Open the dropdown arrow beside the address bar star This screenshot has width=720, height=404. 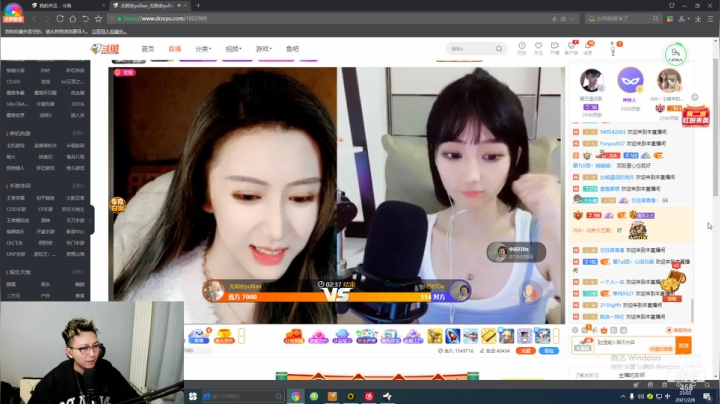(572, 19)
